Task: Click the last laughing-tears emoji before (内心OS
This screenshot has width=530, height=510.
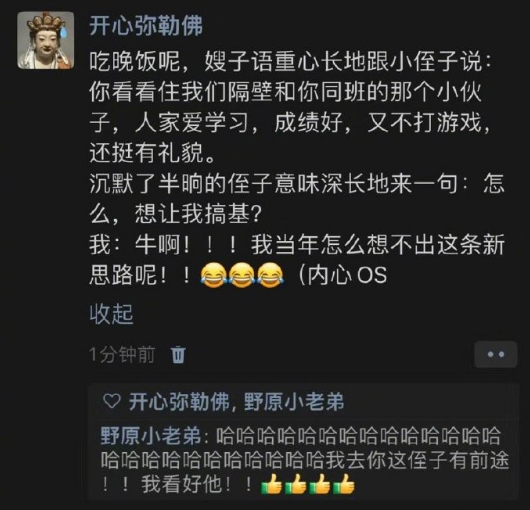Action: (270, 275)
